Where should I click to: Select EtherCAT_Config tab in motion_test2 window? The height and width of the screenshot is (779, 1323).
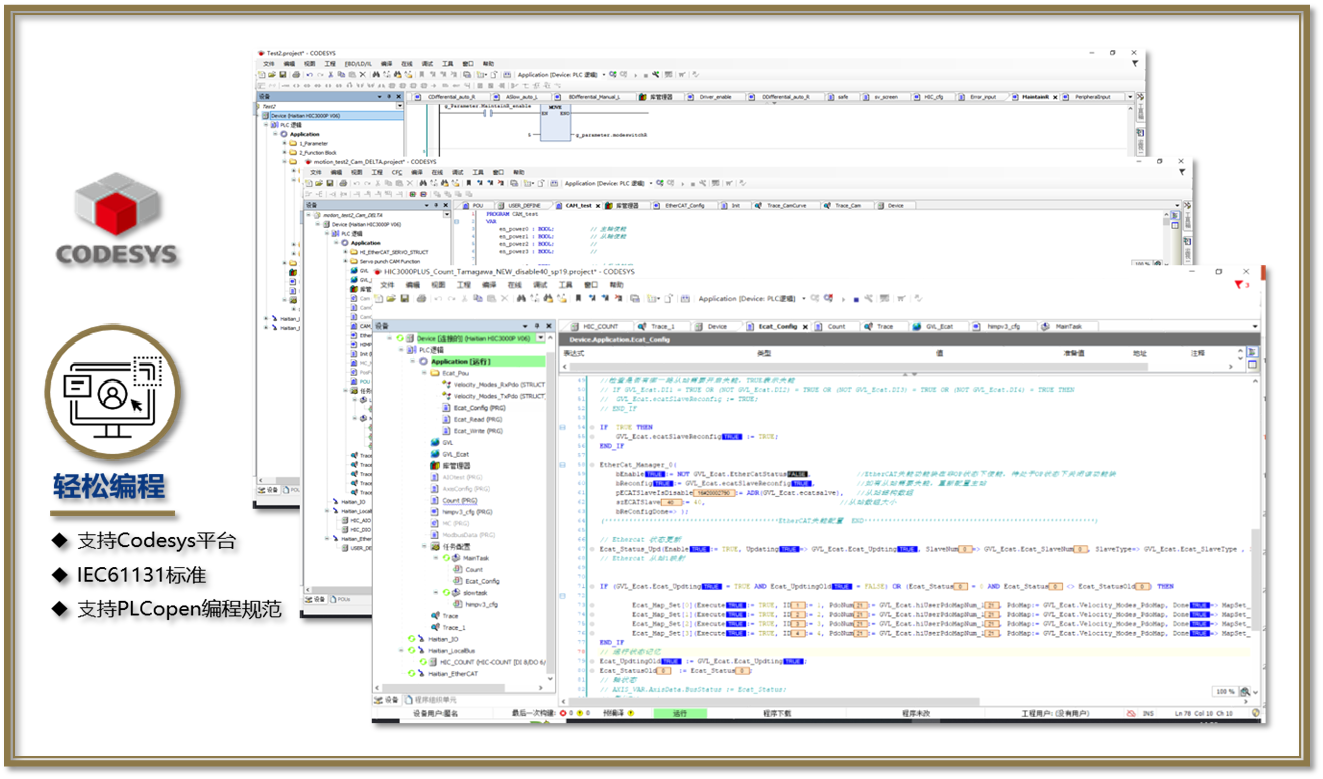pos(684,205)
